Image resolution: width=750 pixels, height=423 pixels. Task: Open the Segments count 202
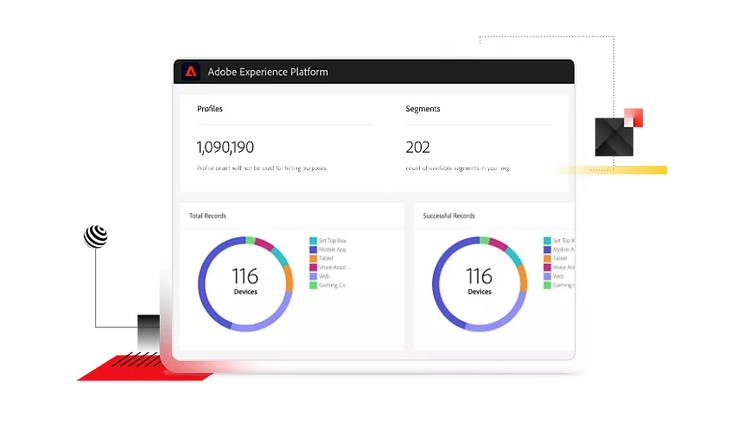pos(418,147)
